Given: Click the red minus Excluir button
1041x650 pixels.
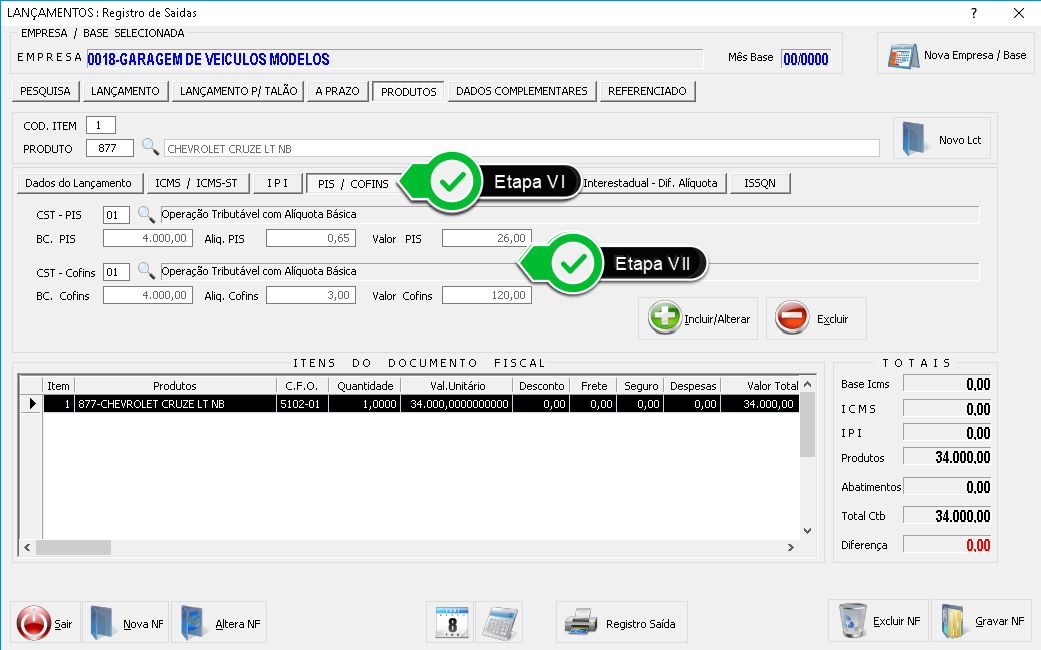Looking at the screenshot, I should coord(816,319).
